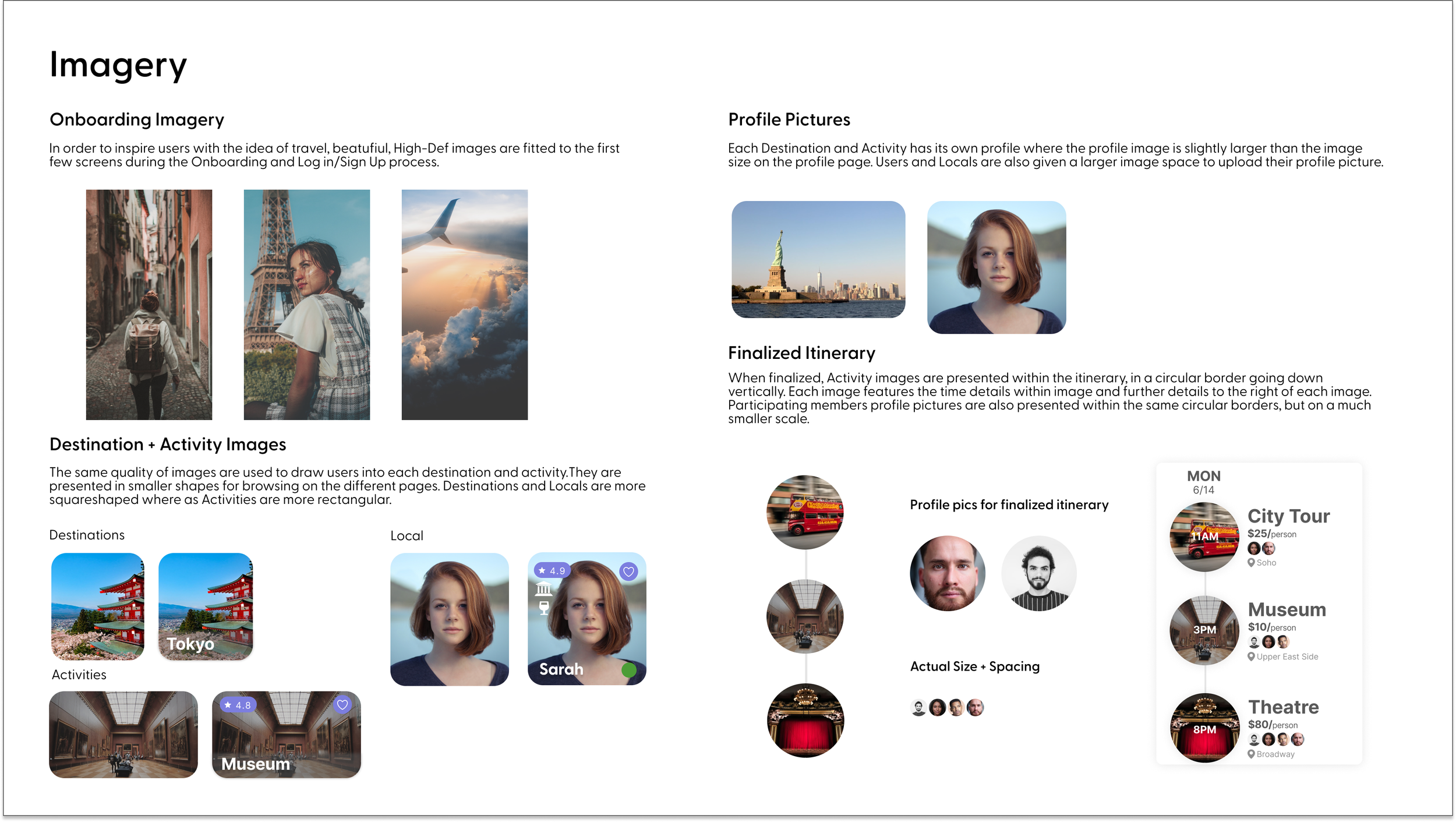
Task: Click the $80/person price text
Action: [x=1273, y=725]
